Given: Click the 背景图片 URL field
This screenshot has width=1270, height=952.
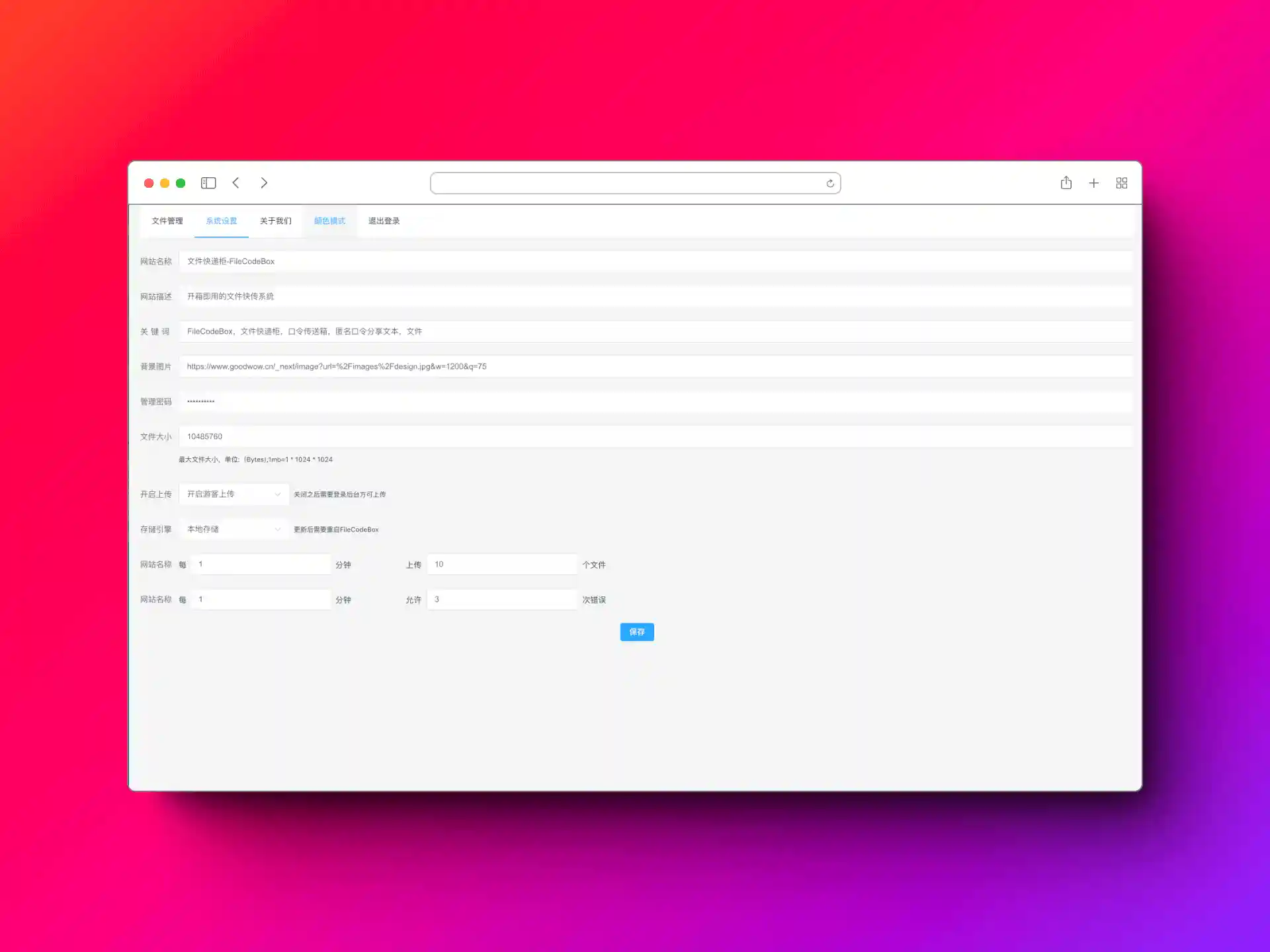Looking at the screenshot, I should 655,366.
